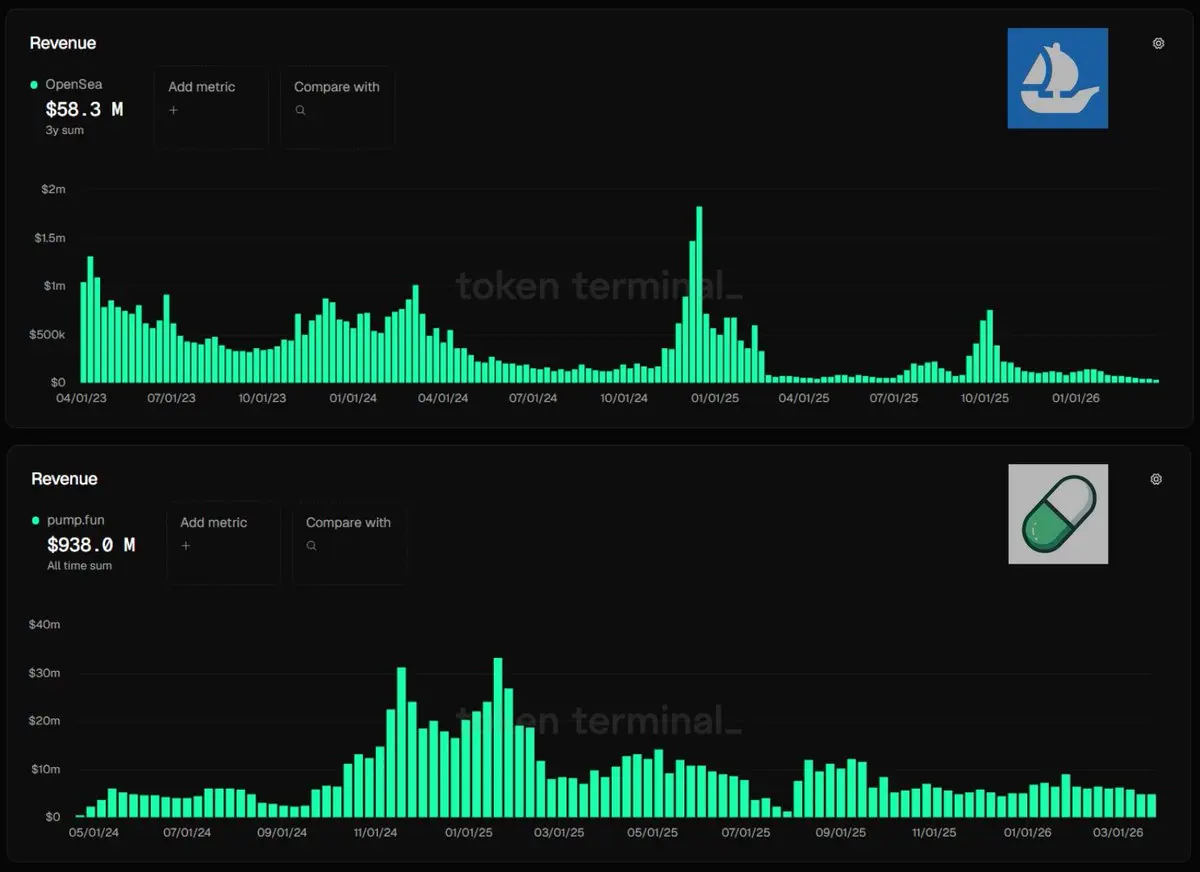This screenshot has width=1200, height=872.
Task: Click 10/01/25 date on OpenSea axis
Action: click(x=985, y=398)
